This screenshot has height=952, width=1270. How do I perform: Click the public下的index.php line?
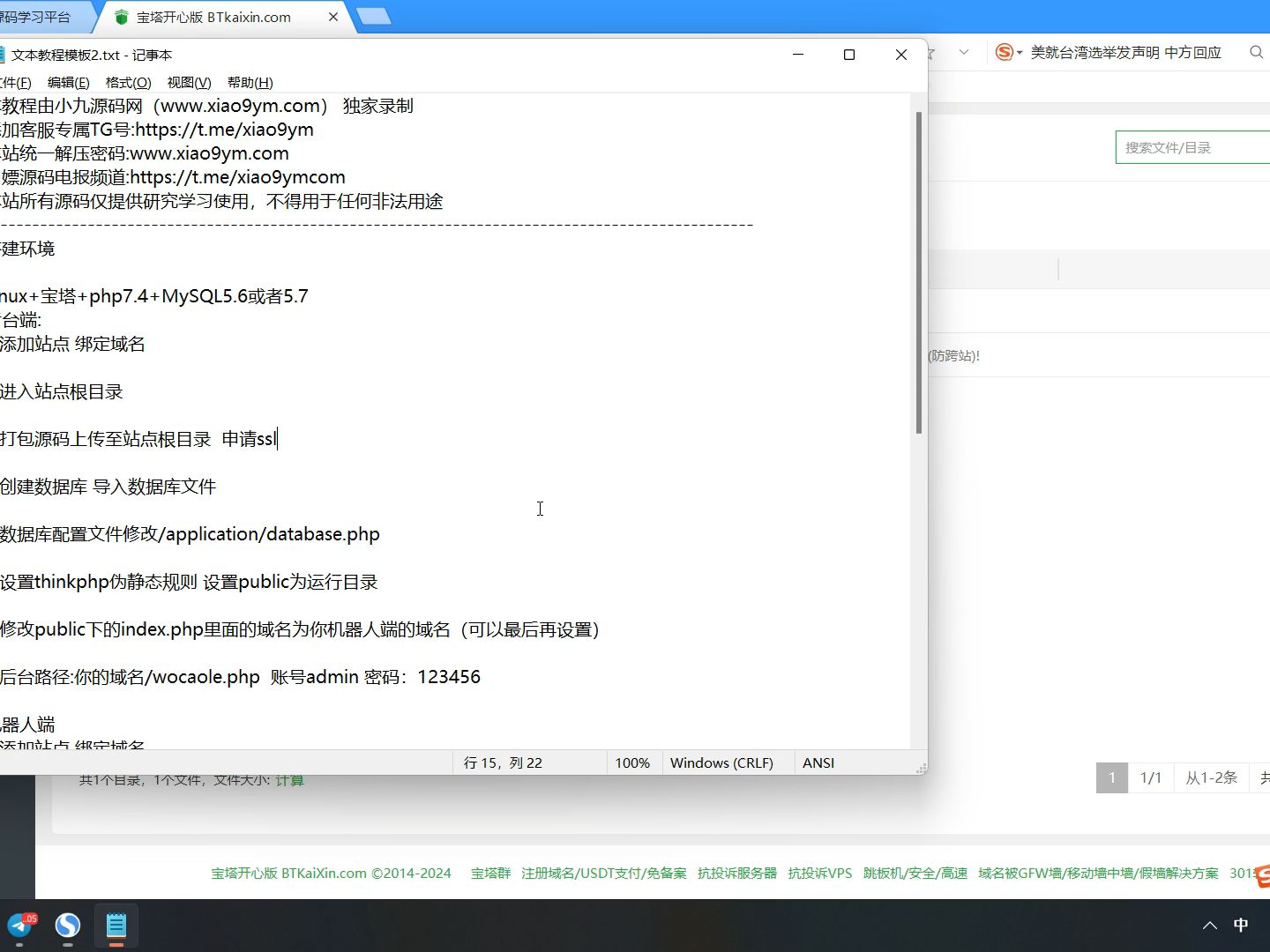point(300,629)
